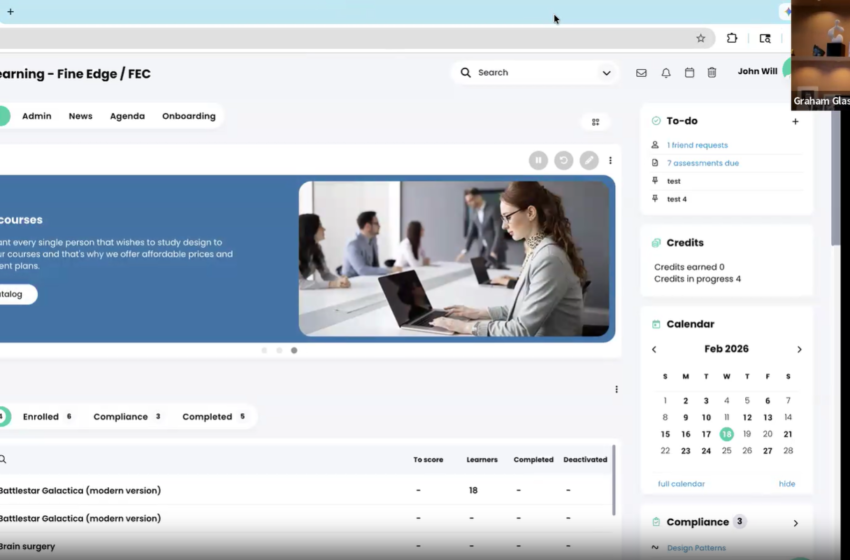Click the office meeting banner image
Image resolution: width=850 pixels, height=560 pixels.
[x=454, y=259]
